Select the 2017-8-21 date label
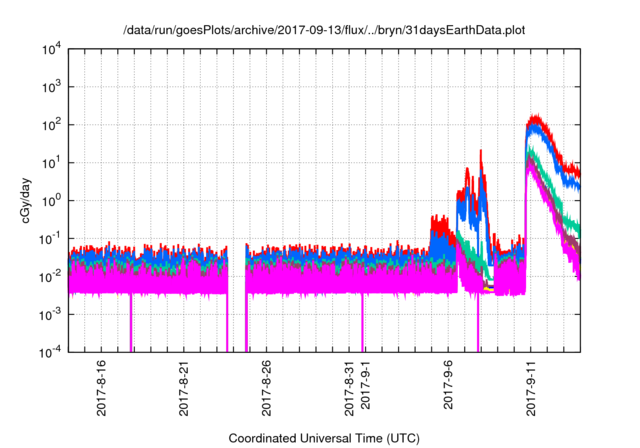The height and width of the screenshot is (448, 640). [x=184, y=388]
